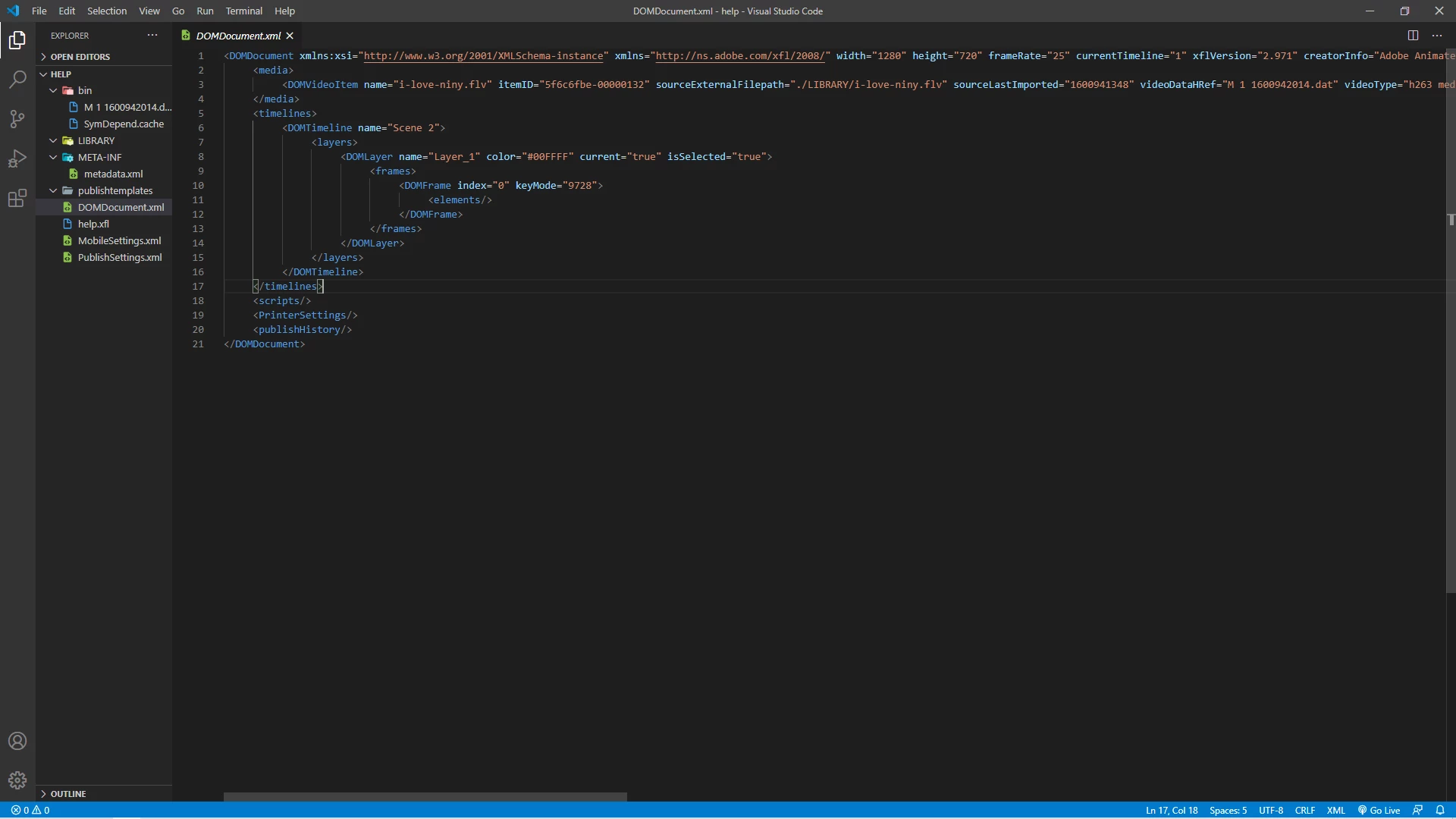Open the adobe xfl namespace link
The image size is (1456, 819).
click(739, 56)
